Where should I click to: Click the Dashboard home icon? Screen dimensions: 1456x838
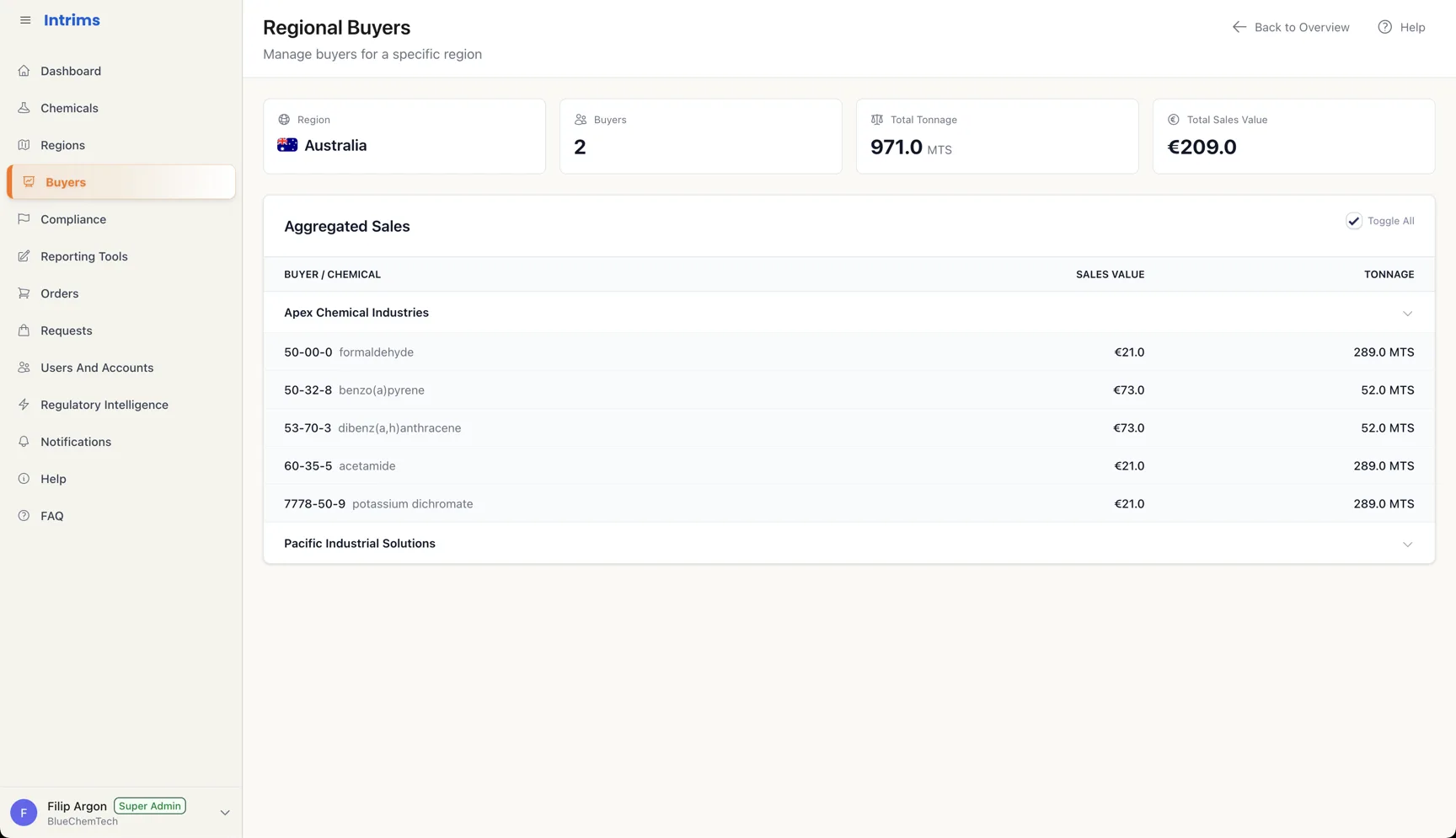click(24, 71)
